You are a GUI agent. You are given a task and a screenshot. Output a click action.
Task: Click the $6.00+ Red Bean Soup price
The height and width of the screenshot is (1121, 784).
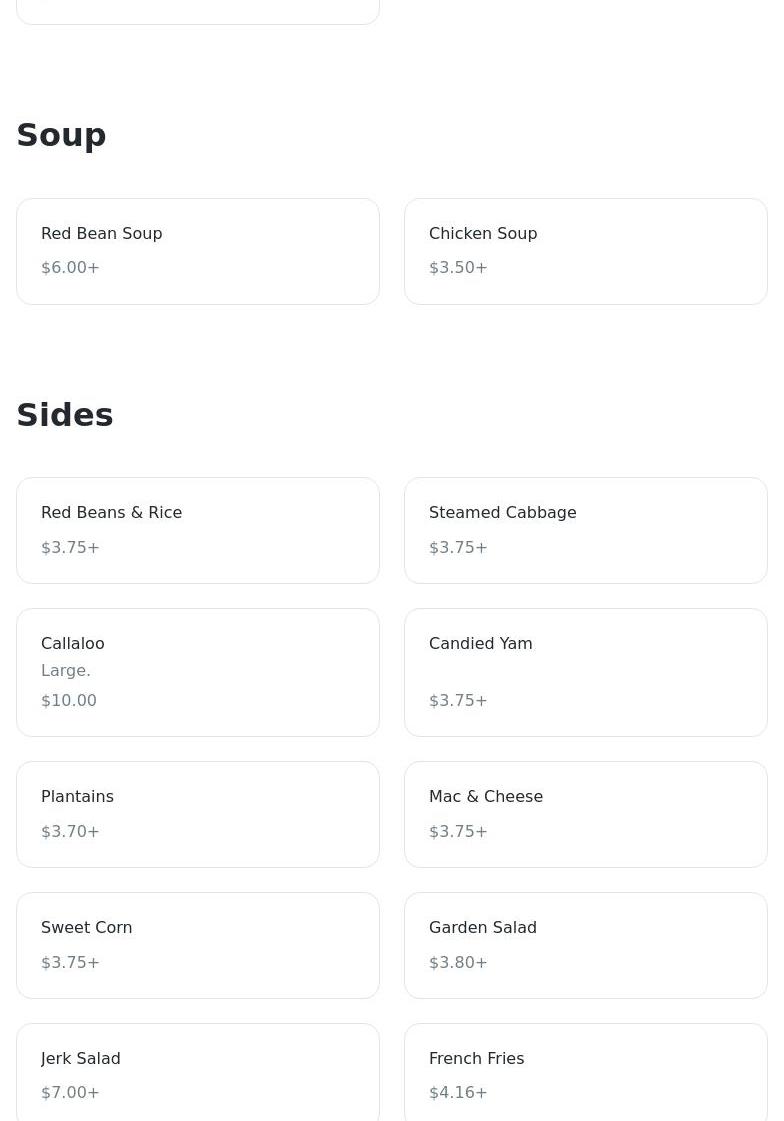pyautogui.click(x=70, y=268)
